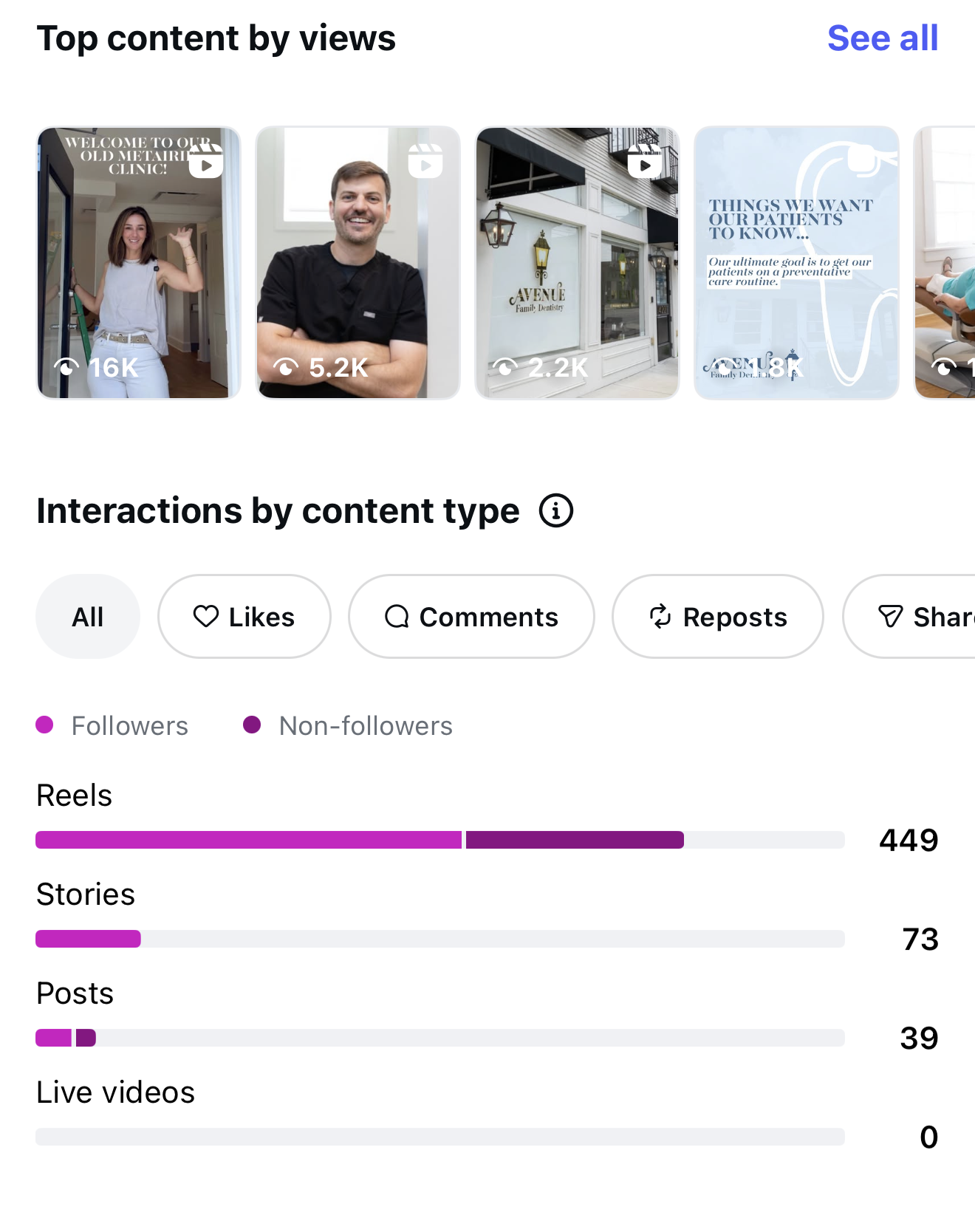
Task: Tap reel icon on Avenue storefront video
Action: (x=645, y=162)
